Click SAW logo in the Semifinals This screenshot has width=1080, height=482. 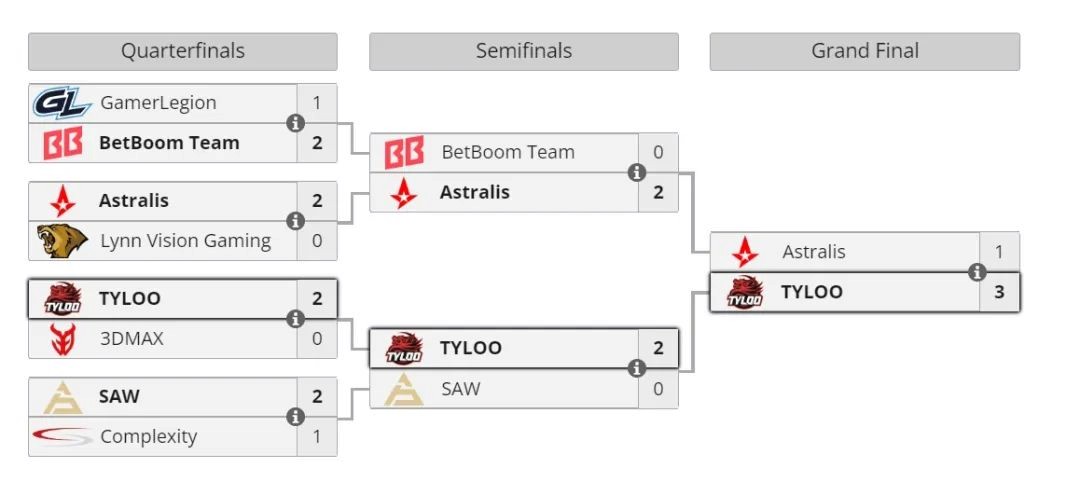(x=403, y=389)
